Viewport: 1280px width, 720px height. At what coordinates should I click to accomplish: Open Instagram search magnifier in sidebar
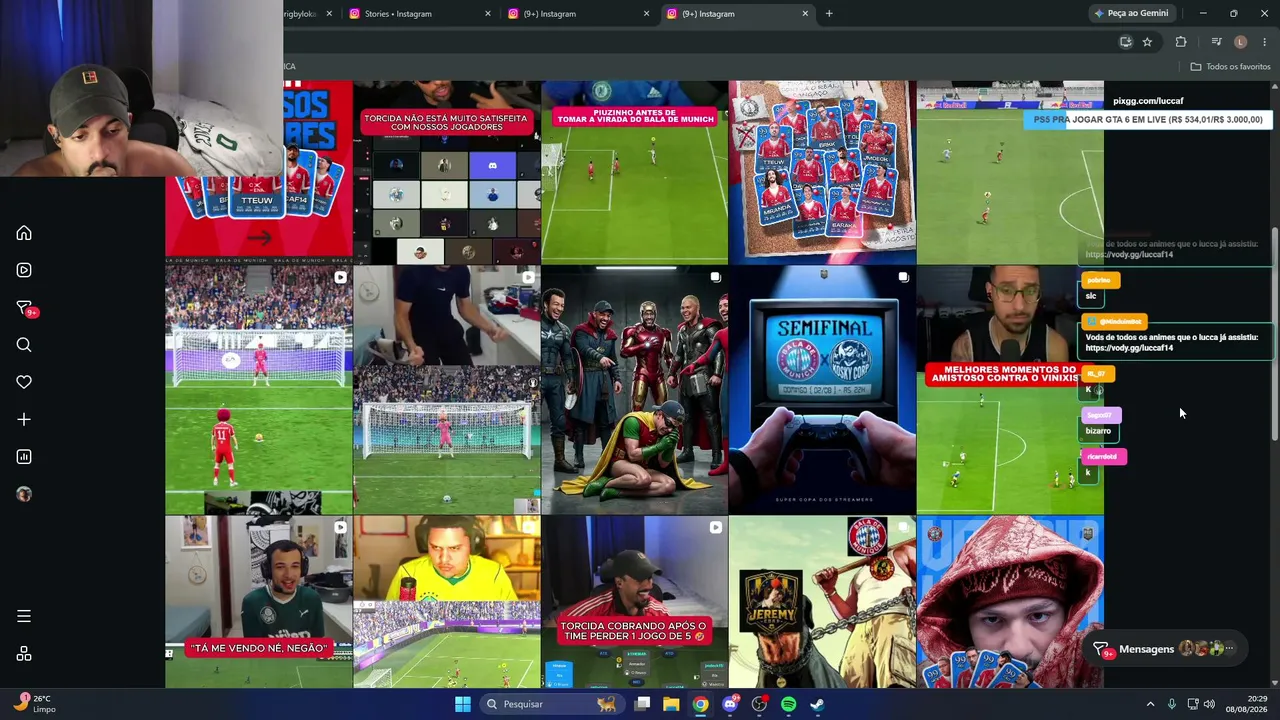pos(24,345)
